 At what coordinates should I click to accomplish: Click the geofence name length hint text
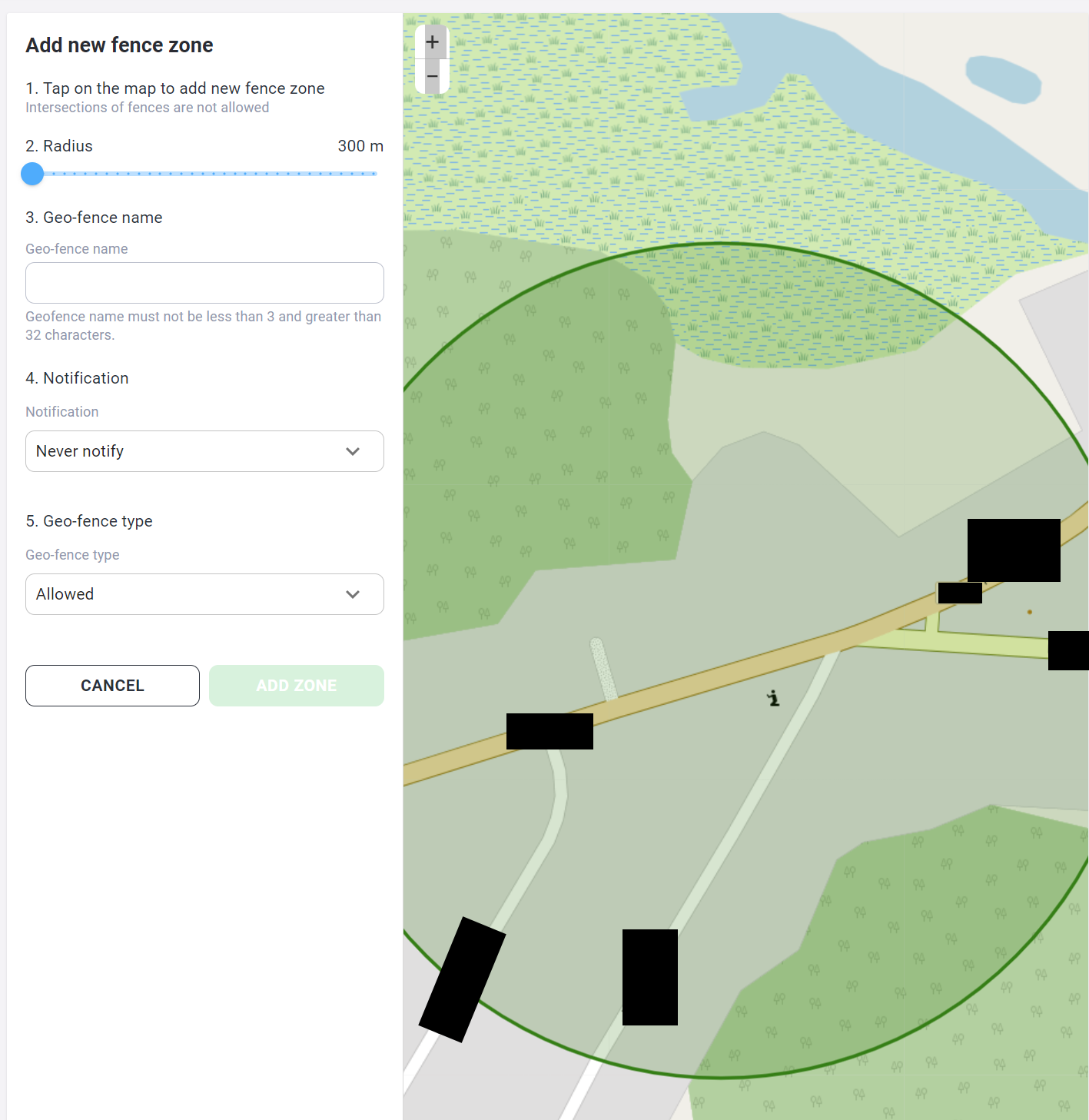[x=204, y=326]
